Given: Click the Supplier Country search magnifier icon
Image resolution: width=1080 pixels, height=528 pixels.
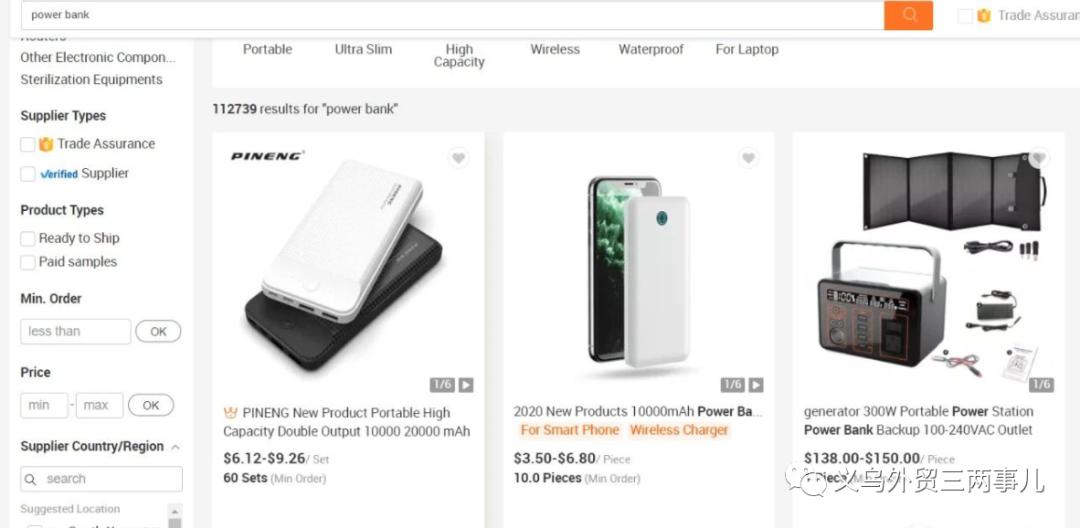Looking at the screenshot, I should pos(31,479).
